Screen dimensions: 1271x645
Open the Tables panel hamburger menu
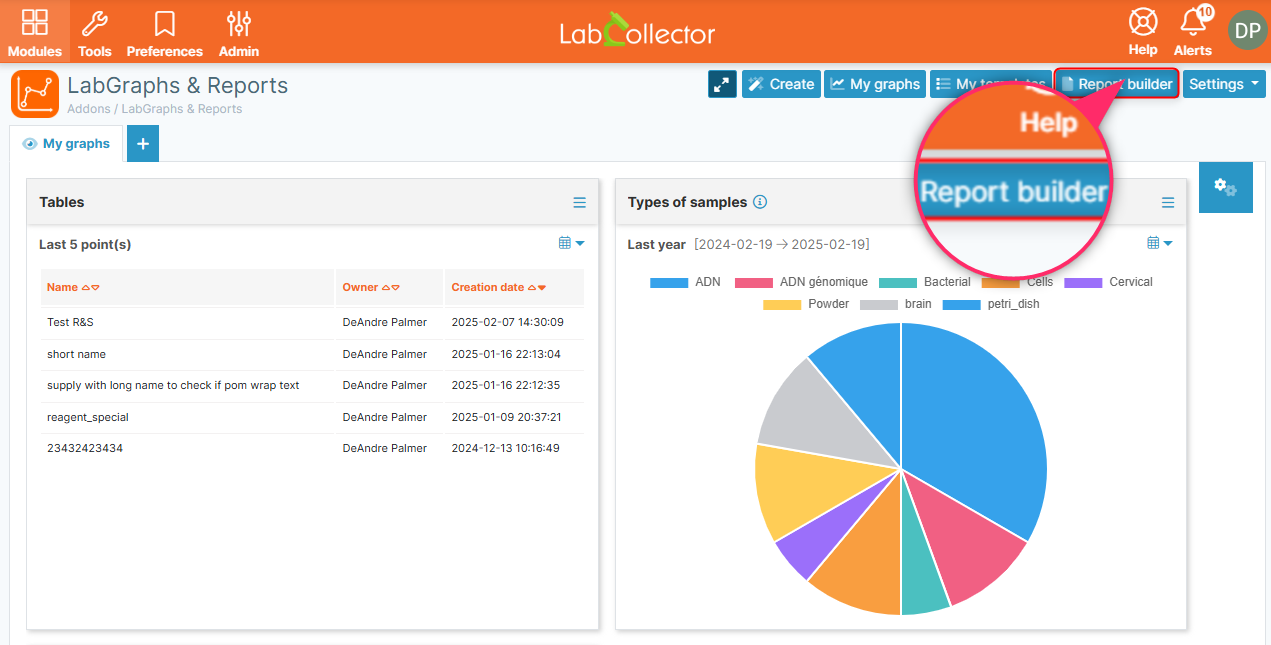coord(580,202)
